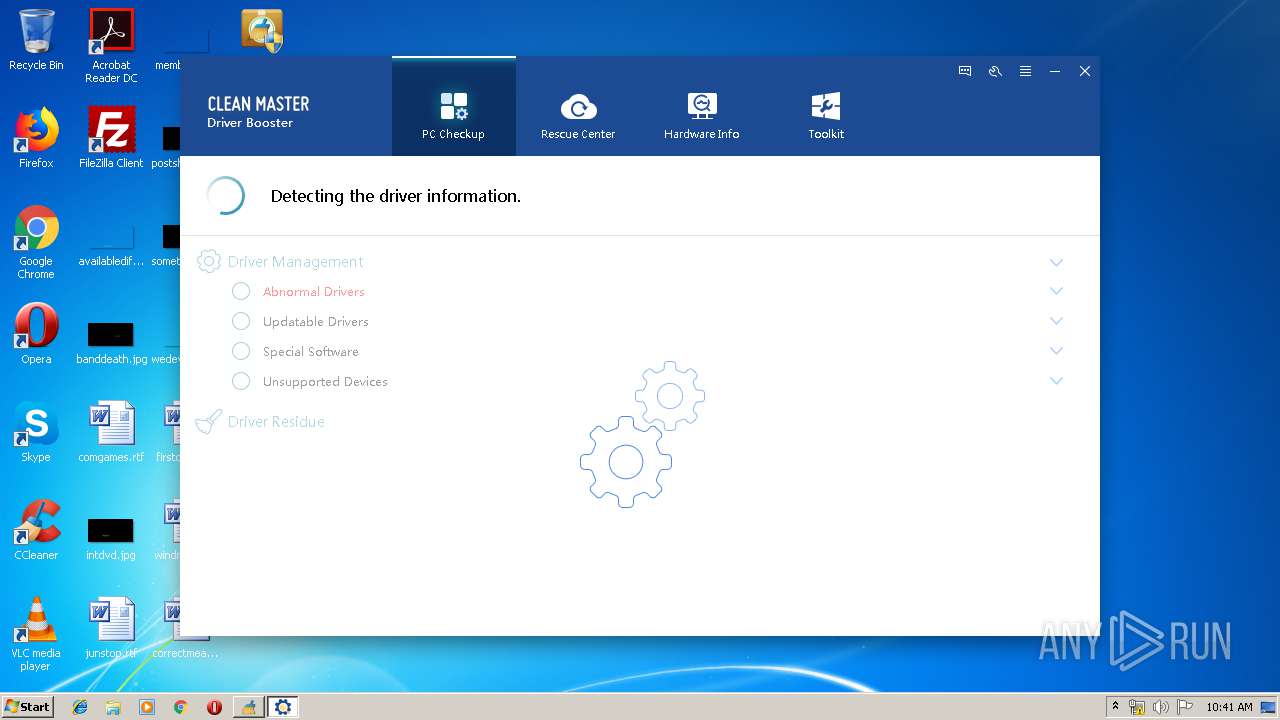
Task: Open Chrome from the taskbar
Action: (180, 707)
